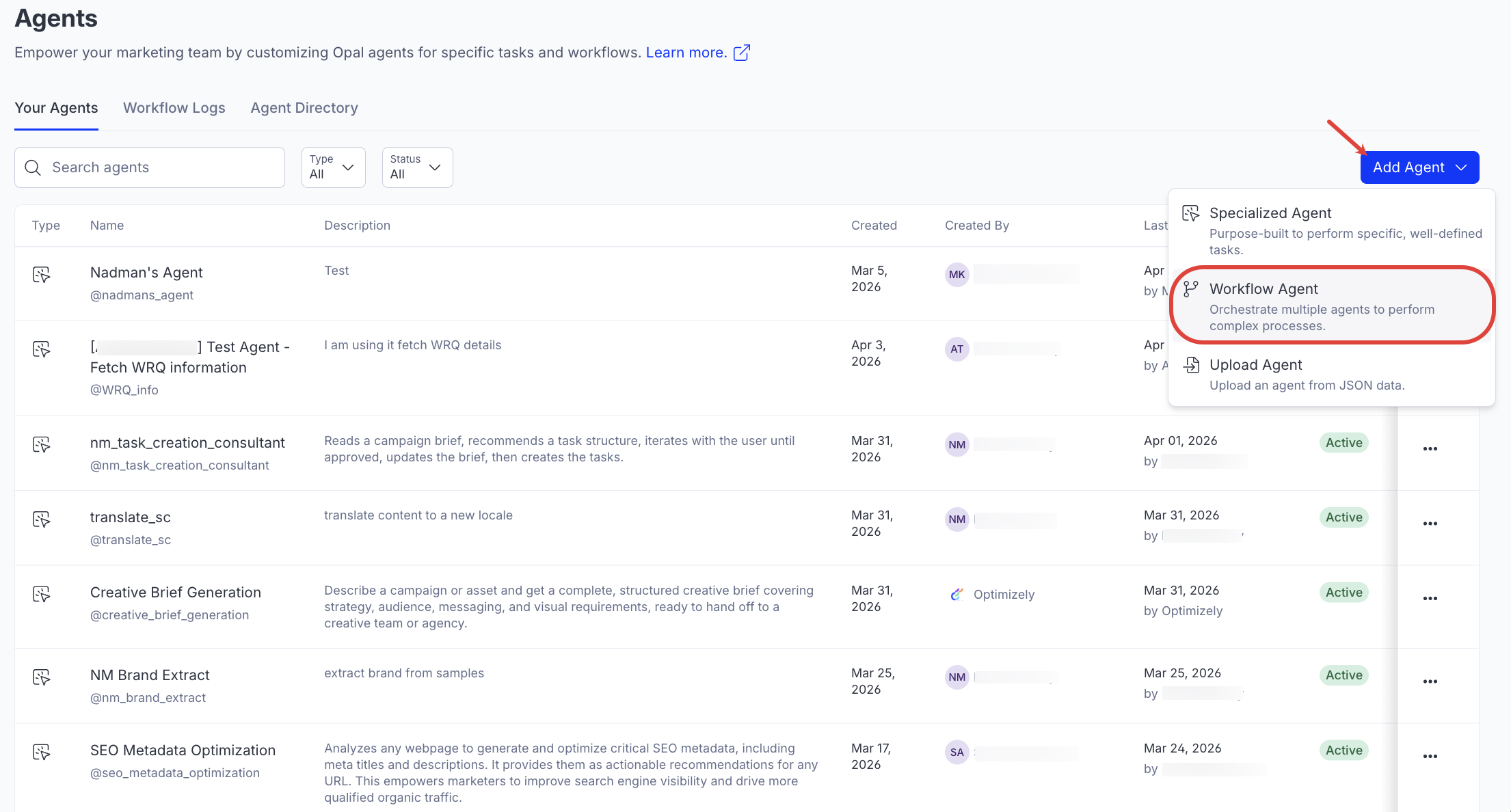
Task: Click the external link icon after Learn more
Action: click(741, 52)
